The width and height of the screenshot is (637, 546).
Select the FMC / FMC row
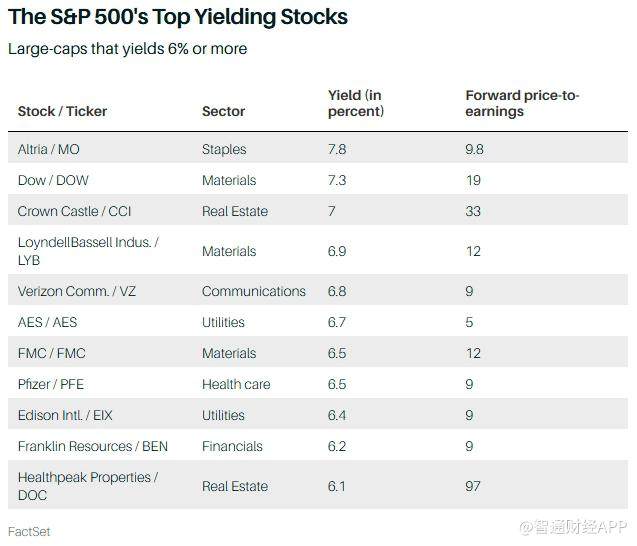[50, 353]
